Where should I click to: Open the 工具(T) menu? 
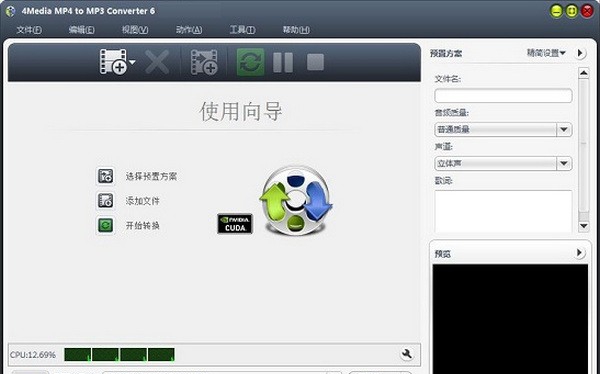[x=242, y=30]
